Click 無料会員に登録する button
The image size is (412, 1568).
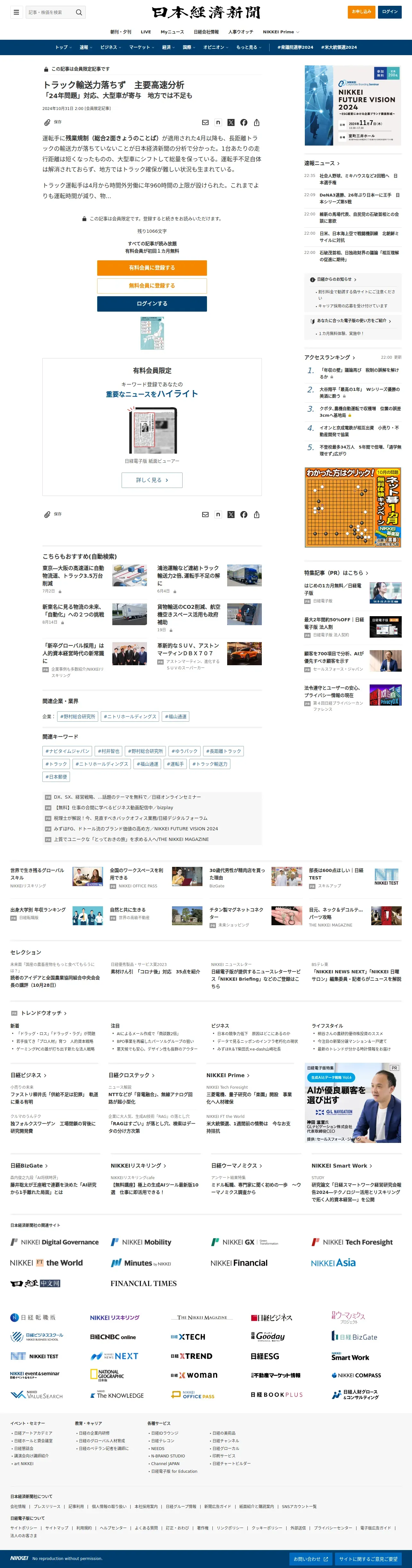pyautogui.click(x=152, y=285)
